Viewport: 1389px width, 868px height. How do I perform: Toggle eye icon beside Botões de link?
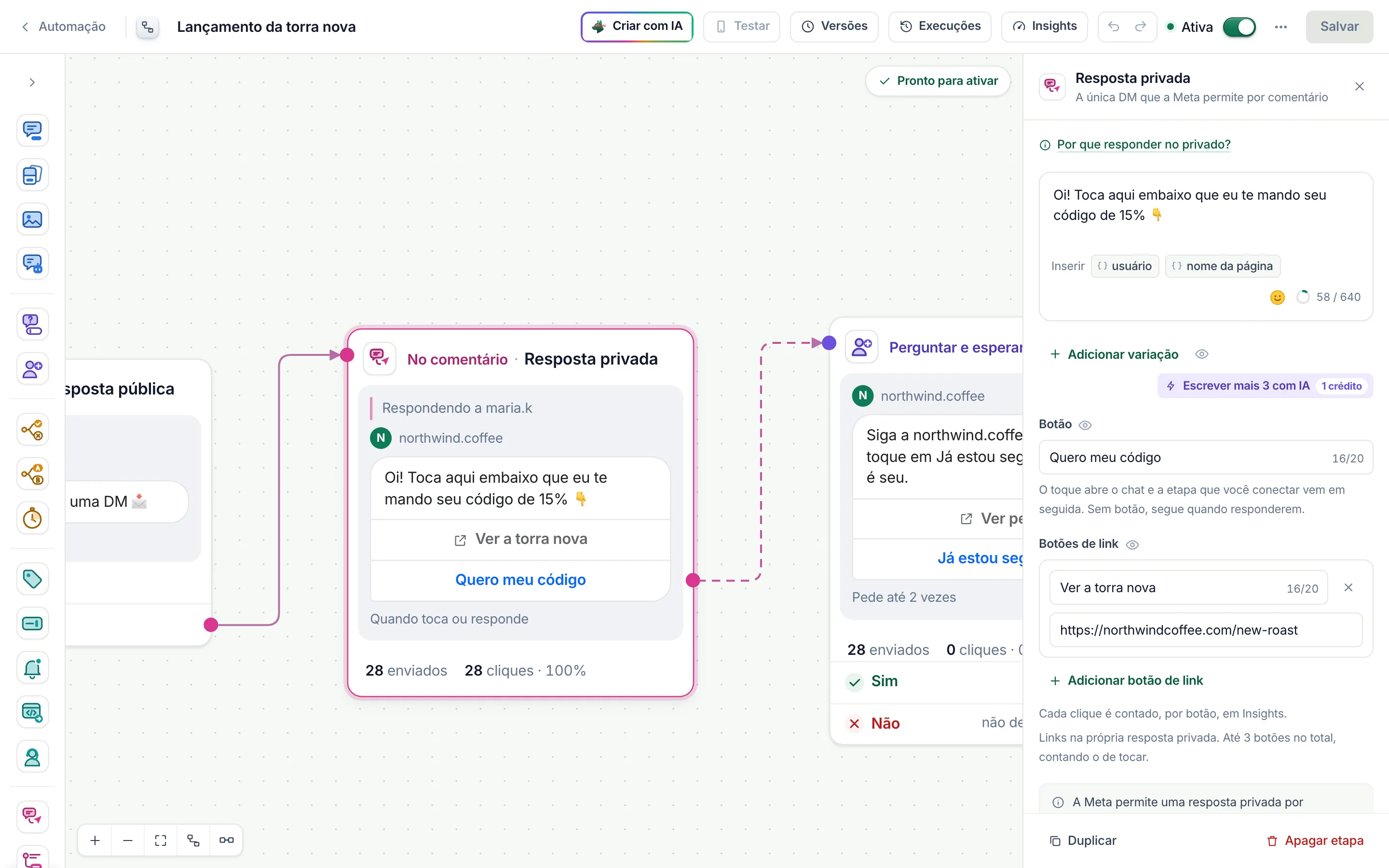click(x=1132, y=544)
